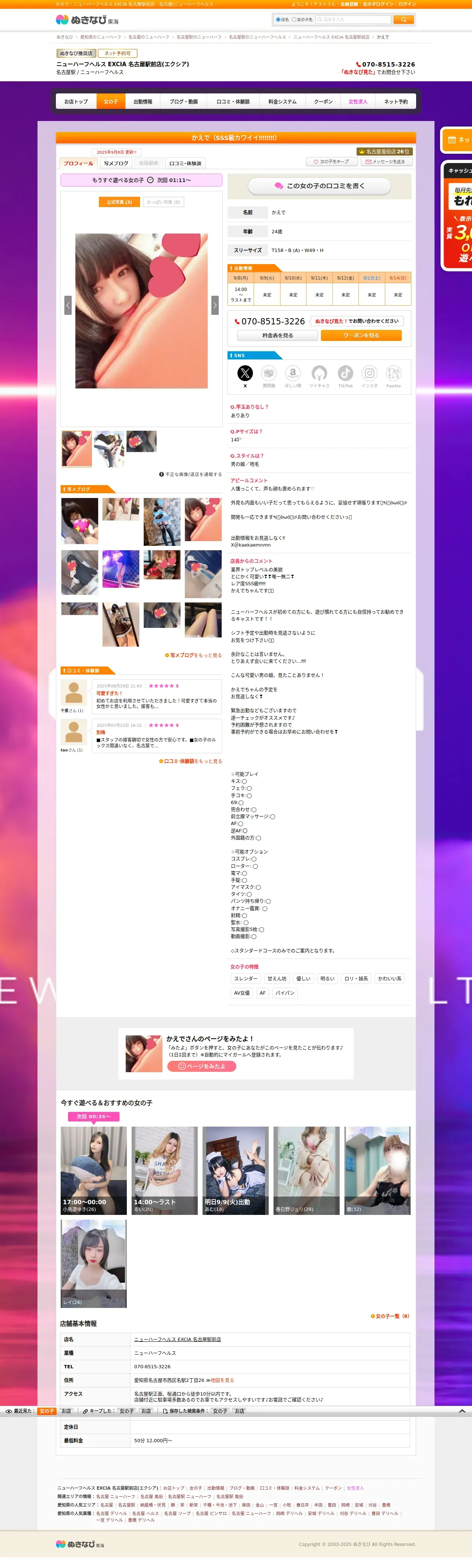Image resolution: width=472 pixels, height=1568 pixels.
Task: Open the 料金システム navigation tab
Action: click(282, 102)
